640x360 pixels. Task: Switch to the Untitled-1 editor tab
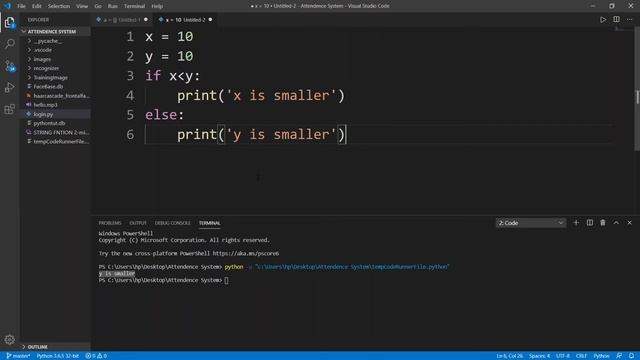[122, 20]
